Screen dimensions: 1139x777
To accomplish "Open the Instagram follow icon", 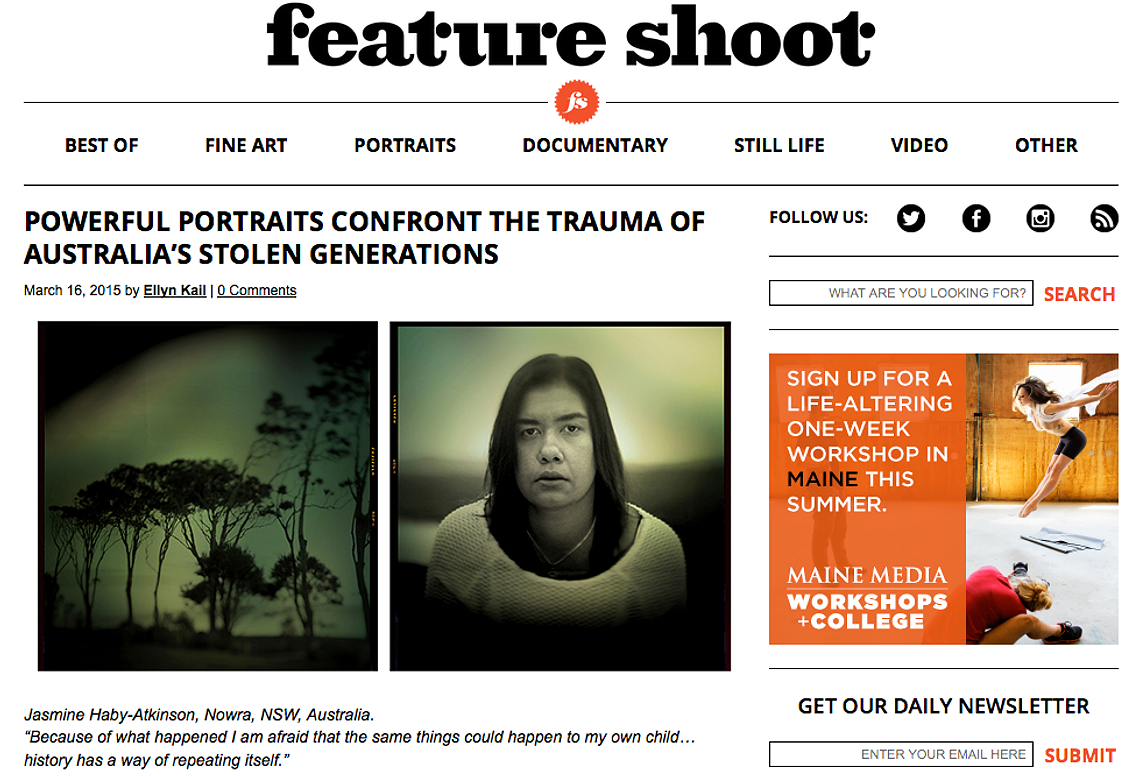I will point(1039,218).
